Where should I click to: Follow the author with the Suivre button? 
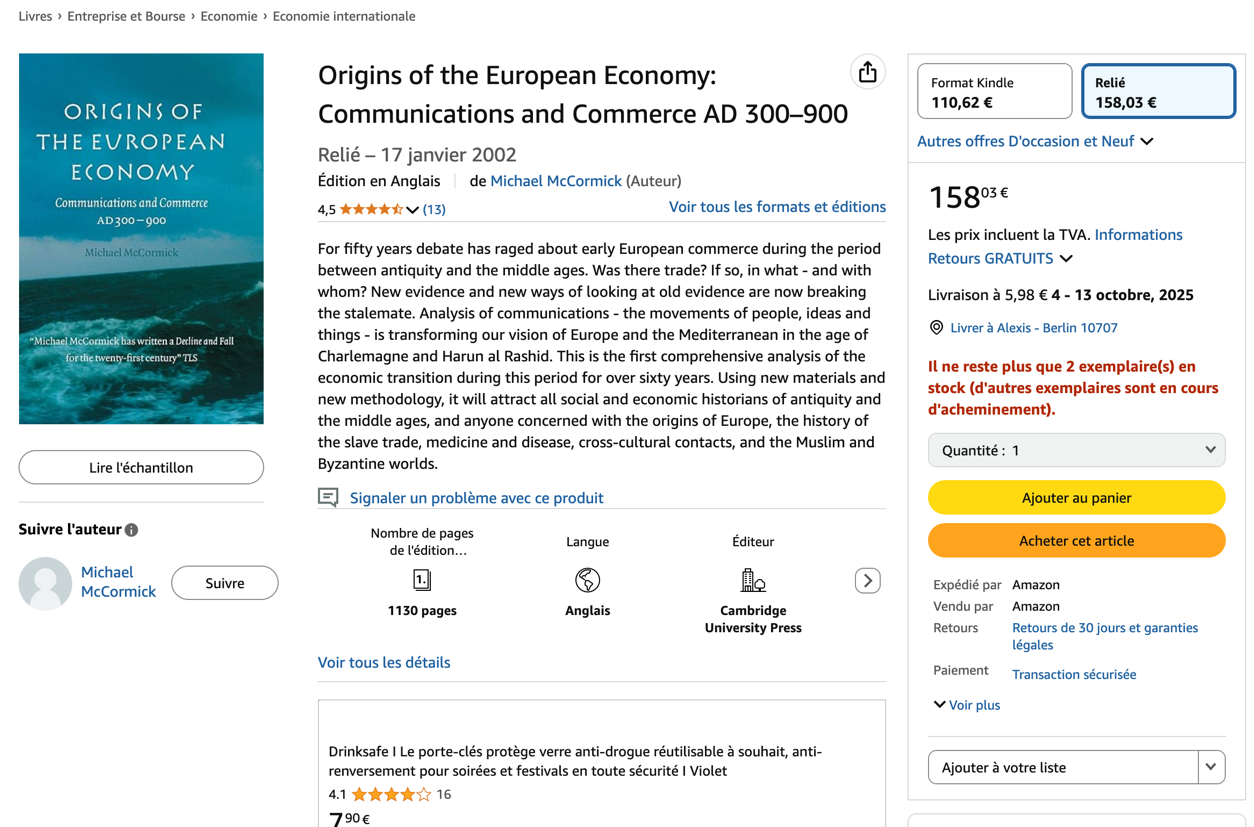(x=224, y=583)
